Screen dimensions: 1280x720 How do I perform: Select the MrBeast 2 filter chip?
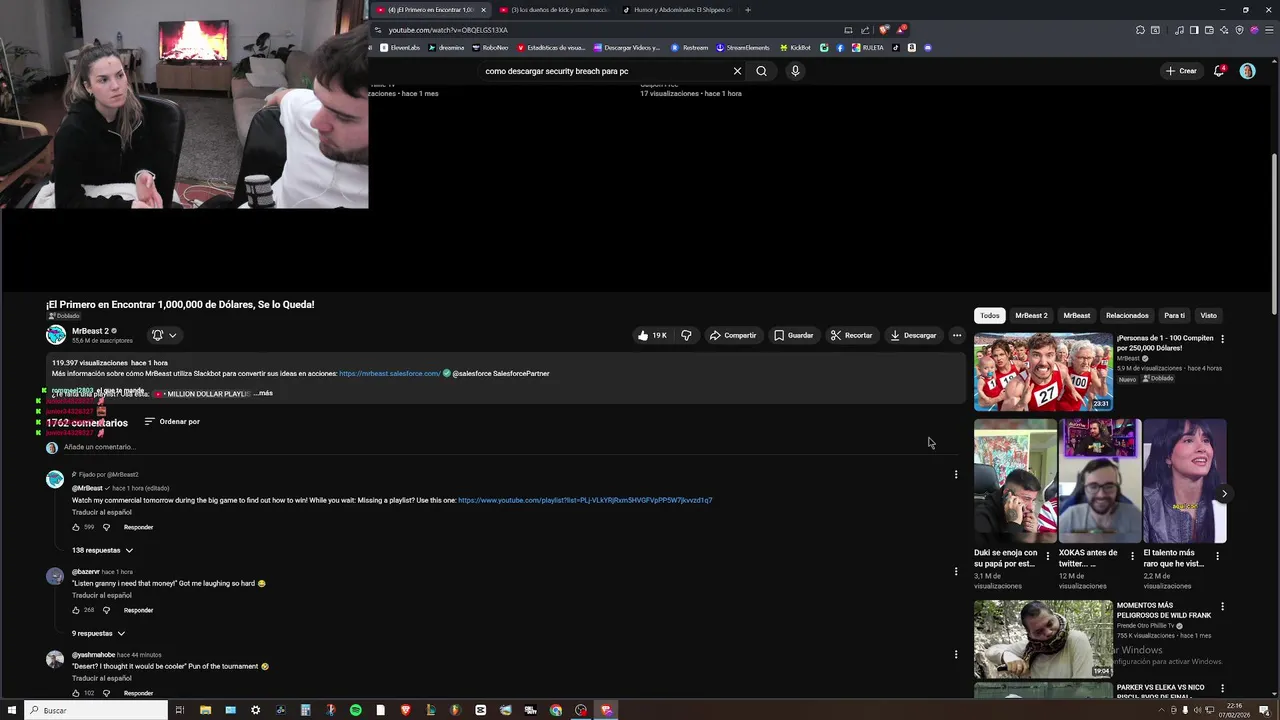pyautogui.click(x=1031, y=316)
